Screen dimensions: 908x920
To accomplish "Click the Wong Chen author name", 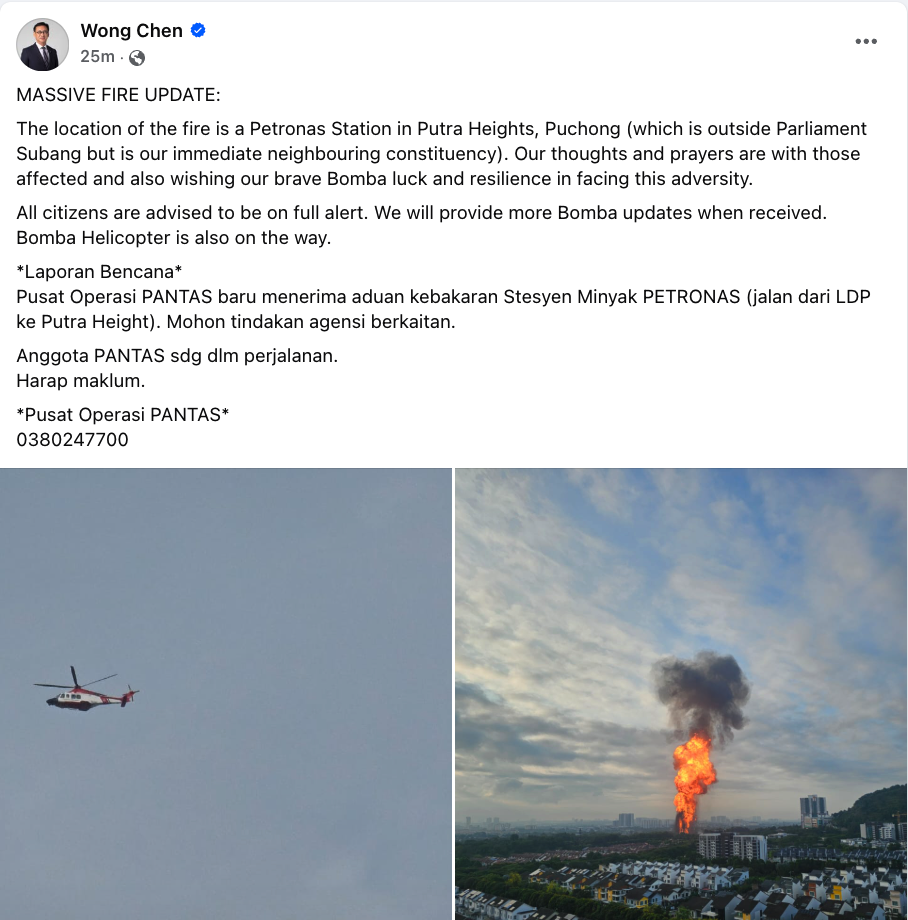I will pyautogui.click(x=131, y=31).
